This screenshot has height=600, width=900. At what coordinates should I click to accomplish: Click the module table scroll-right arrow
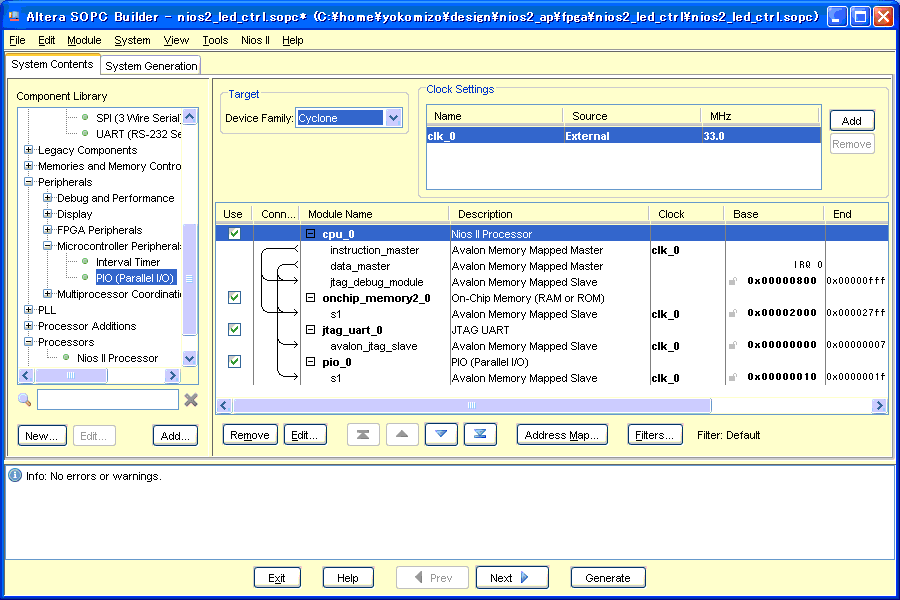coord(879,405)
